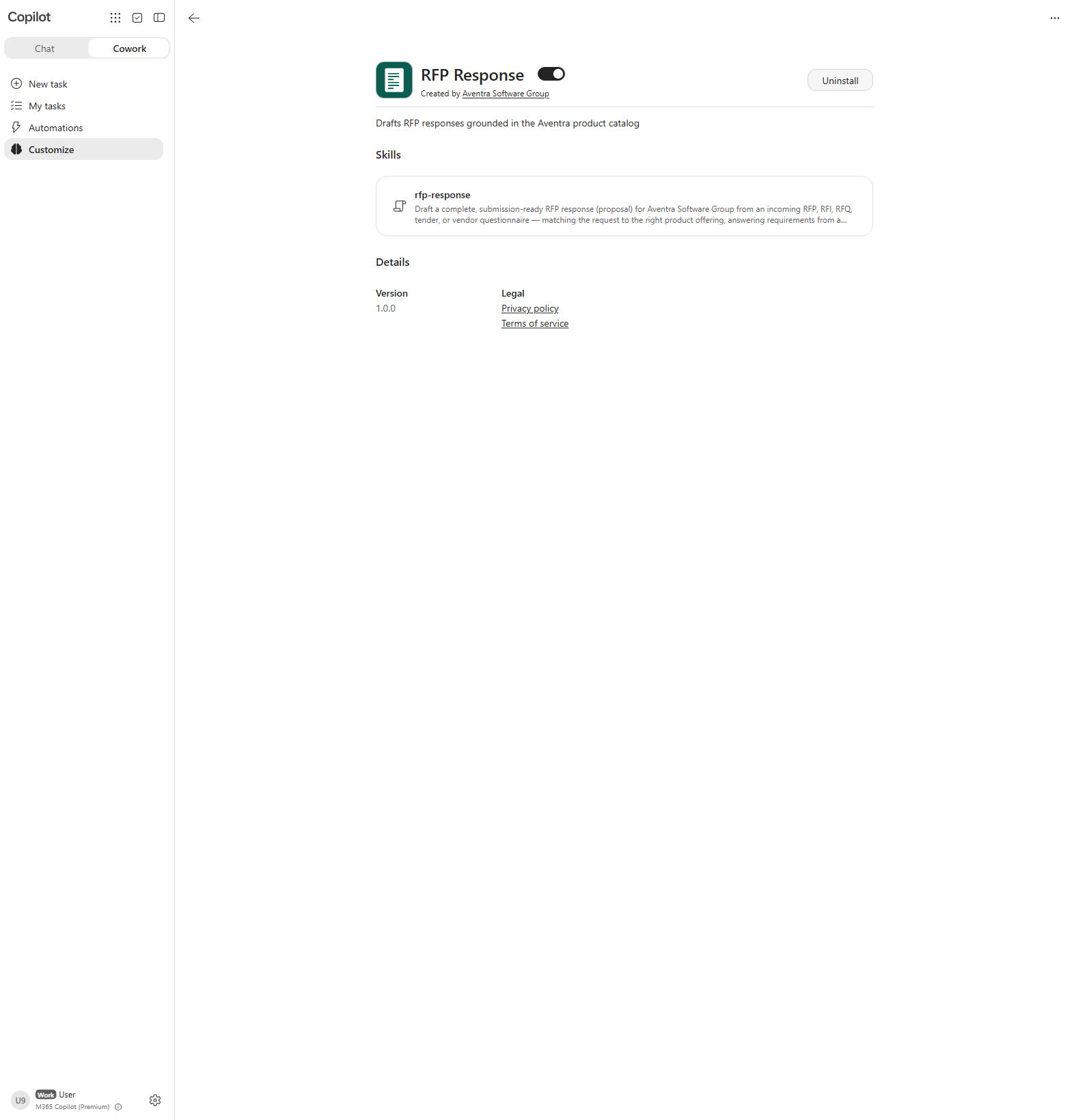Viewport: 1074px width, 1120px height.
Task: Click the Copilot title logo
Action: (29, 17)
